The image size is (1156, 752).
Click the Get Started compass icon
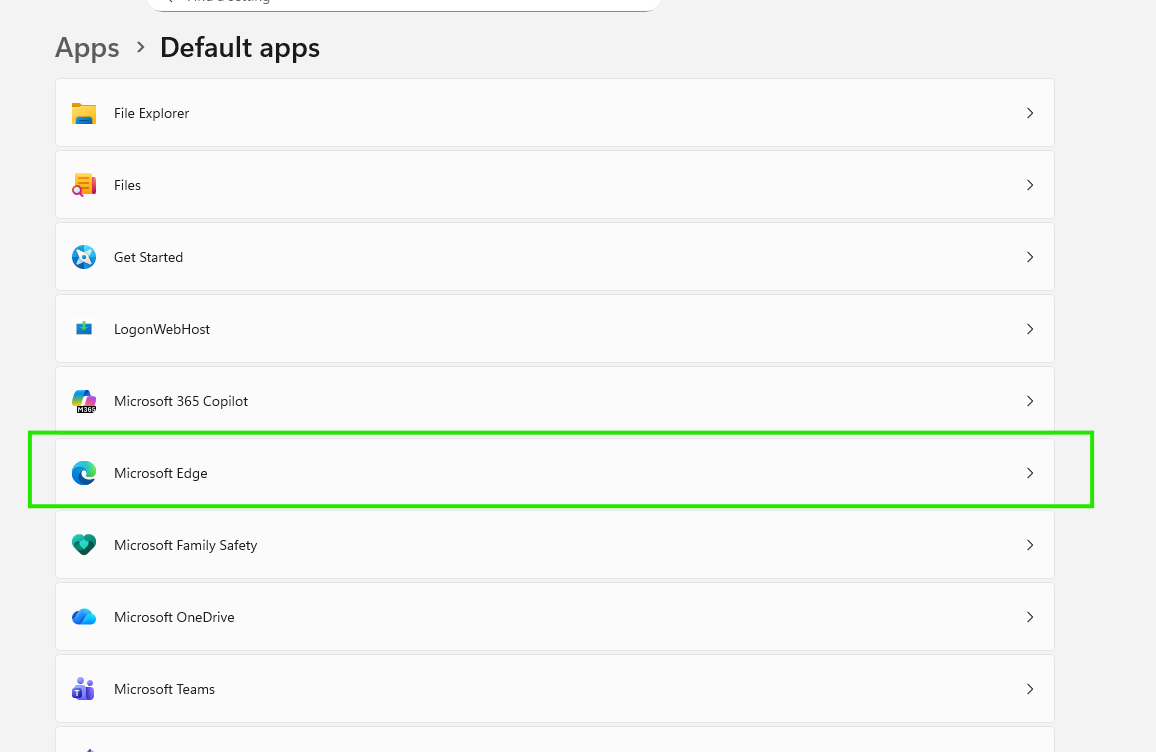pyautogui.click(x=84, y=257)
